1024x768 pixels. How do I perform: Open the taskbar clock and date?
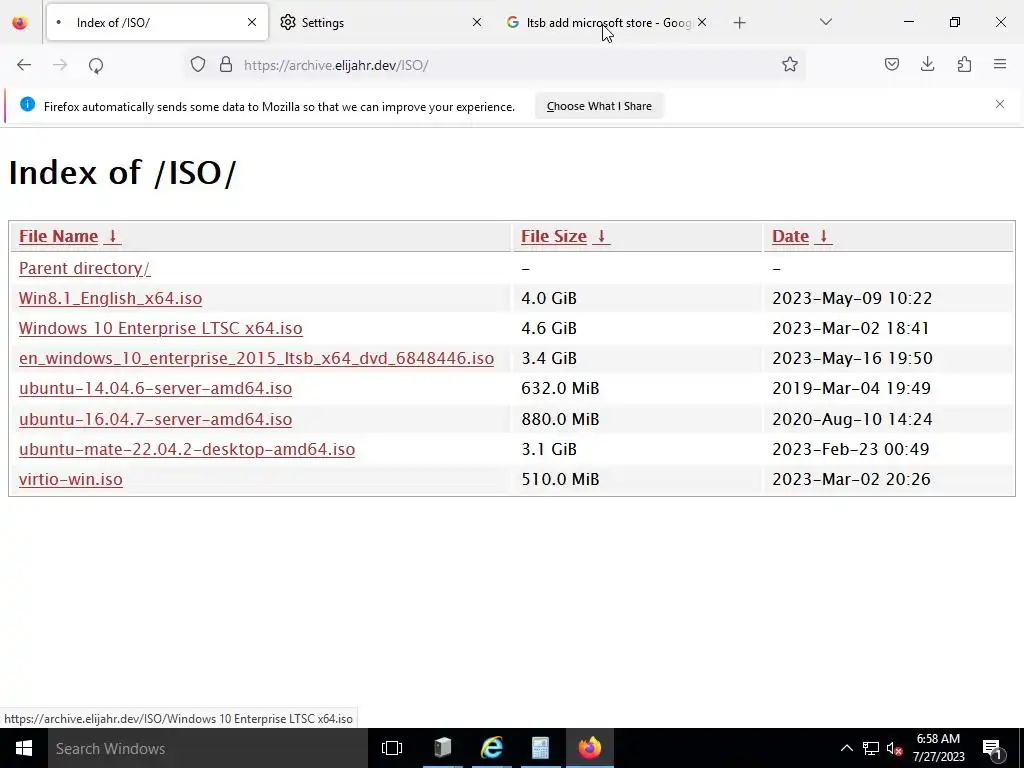click(938, 748)
